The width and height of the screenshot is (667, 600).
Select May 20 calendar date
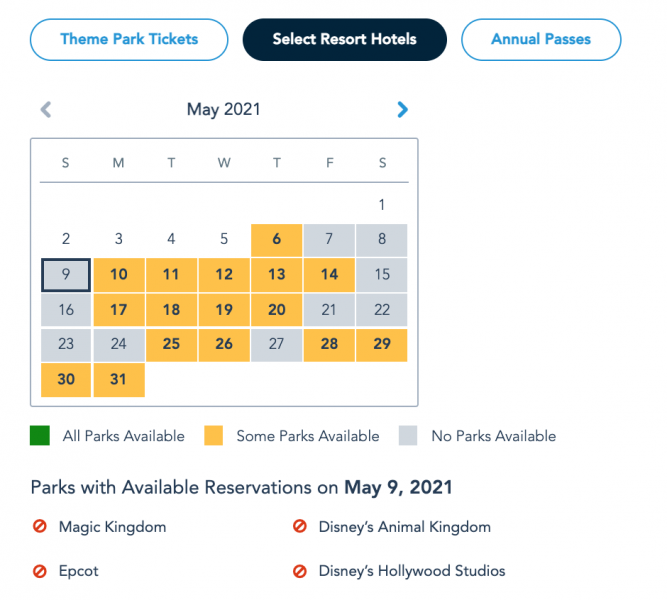tap(277, 310)
